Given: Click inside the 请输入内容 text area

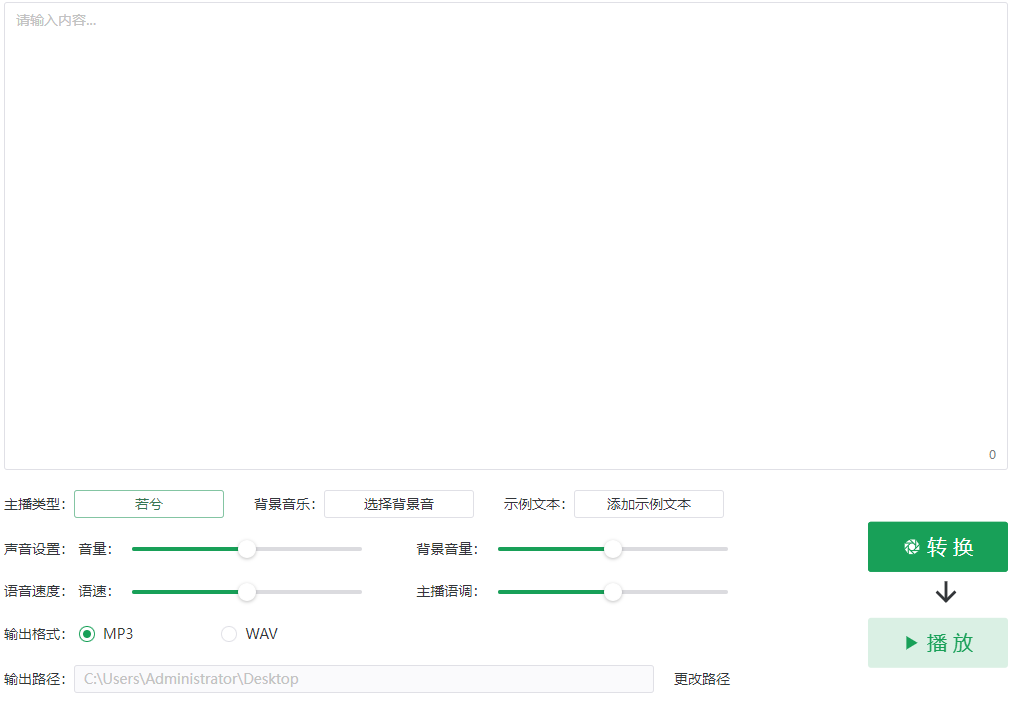Looking at the screenshot, I should pyautogui.click(x=506, y=236).
